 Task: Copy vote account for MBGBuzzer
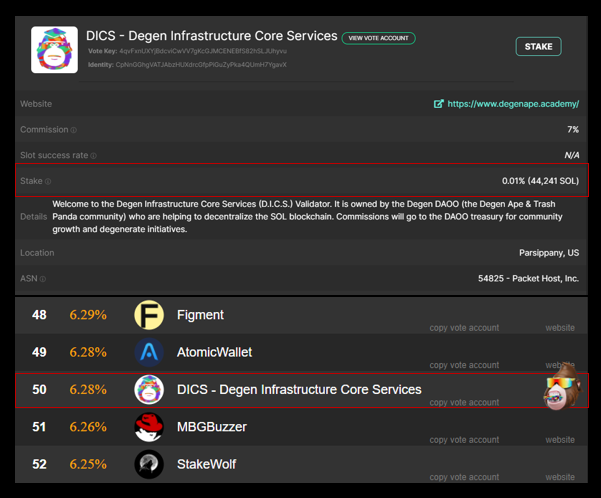point(464,440)
